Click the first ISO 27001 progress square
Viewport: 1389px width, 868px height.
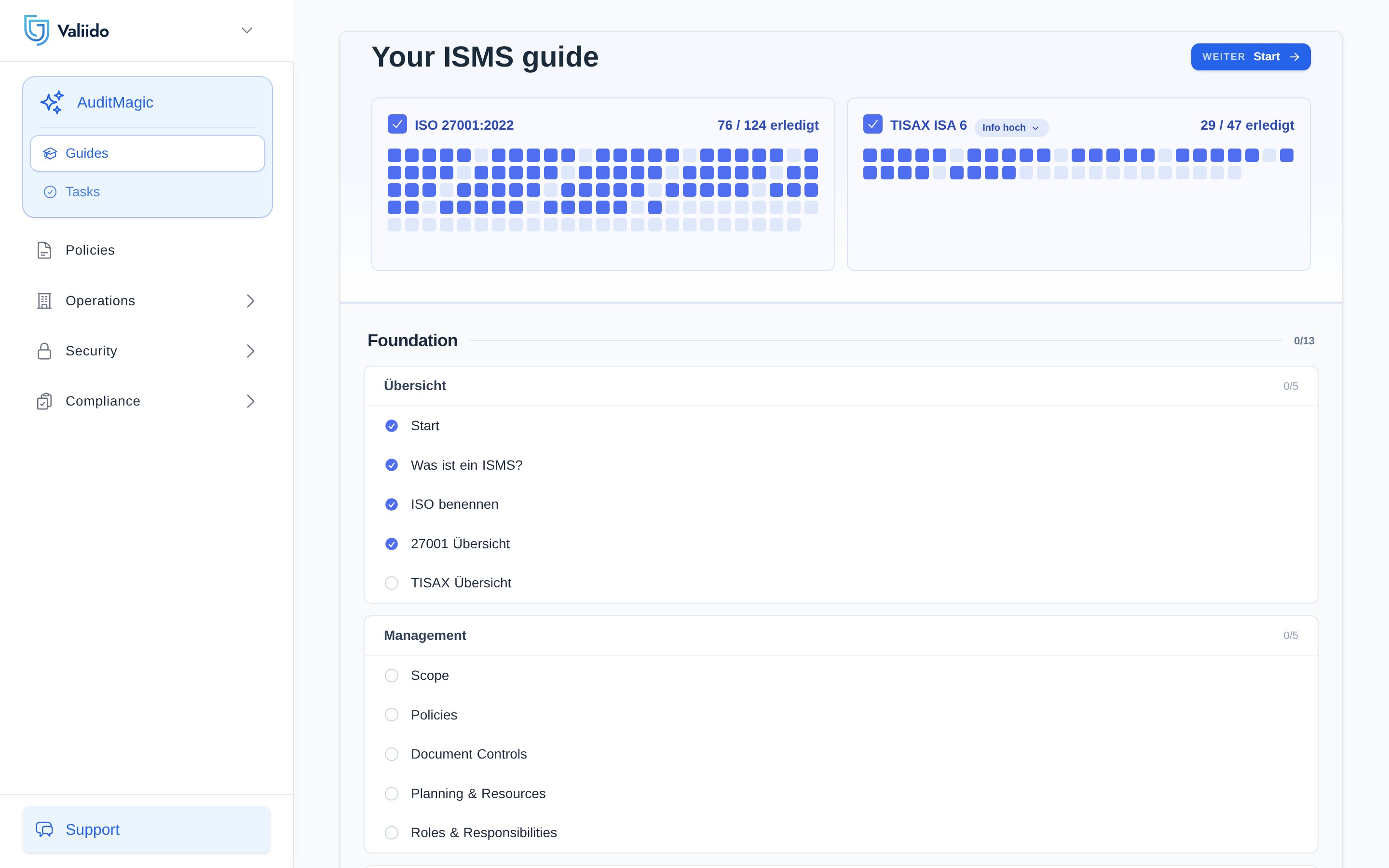[x=395, y=155]
